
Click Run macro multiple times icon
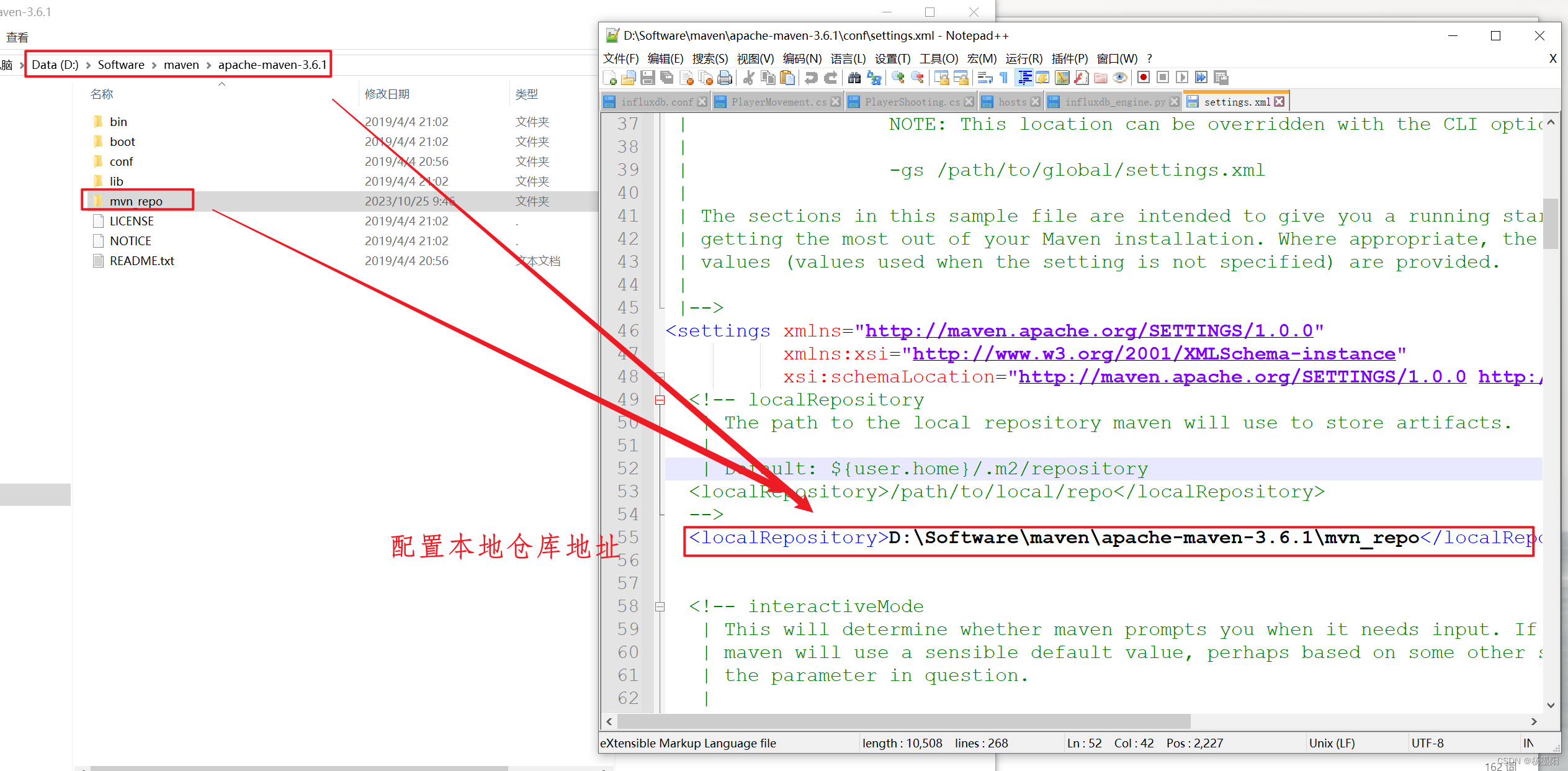[1201, 78]
